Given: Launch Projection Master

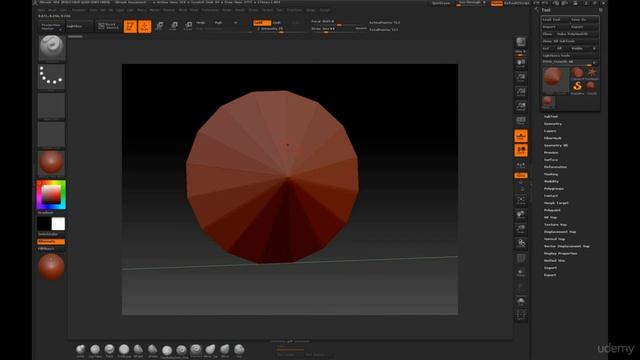Looking at the screenshot, I should (51, 27).
